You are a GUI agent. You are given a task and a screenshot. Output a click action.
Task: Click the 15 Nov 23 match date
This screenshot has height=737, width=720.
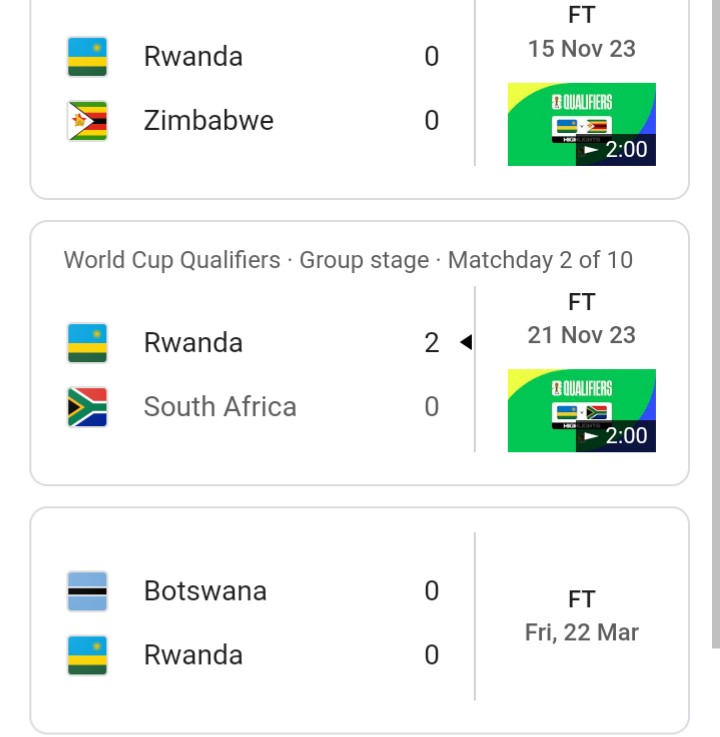581,48
